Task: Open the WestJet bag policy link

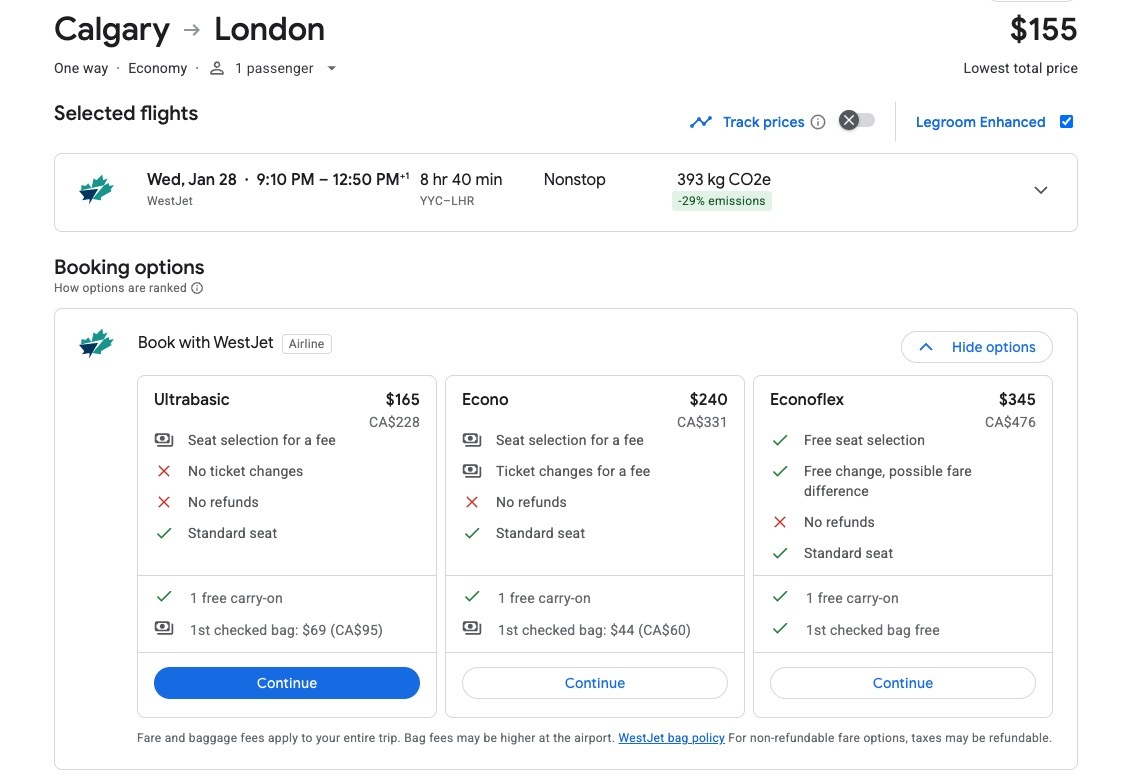Action: coord(671,738)
